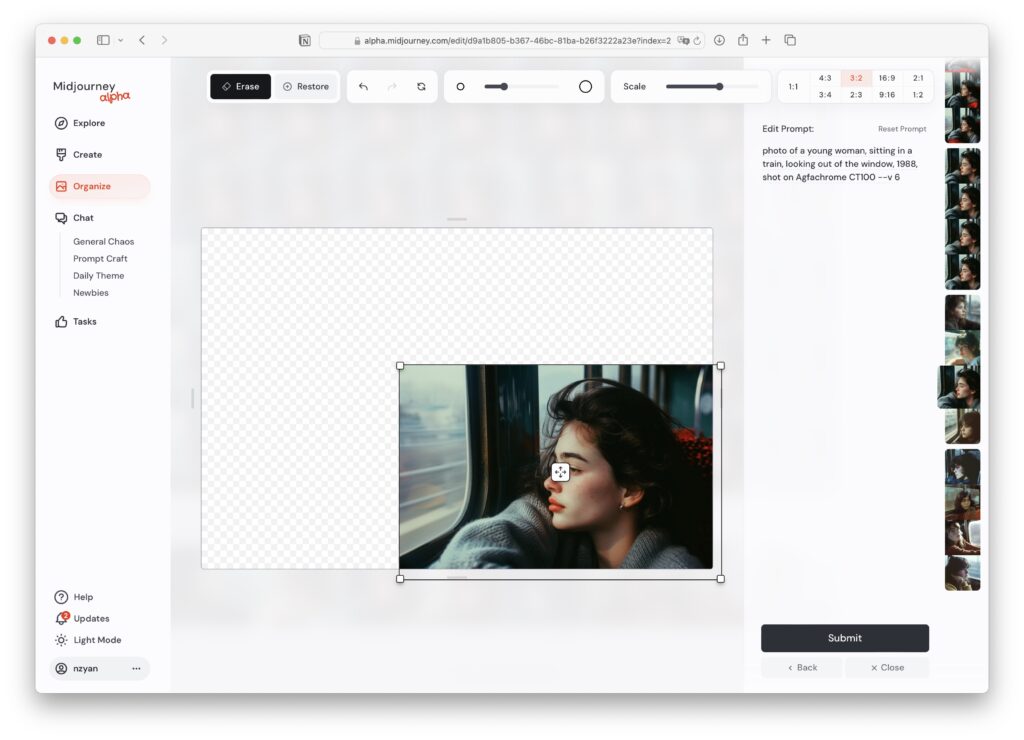The height and width of the screenshot is (740, 1024).
Task: Select the Erase tool
Action: click(240, 86)
